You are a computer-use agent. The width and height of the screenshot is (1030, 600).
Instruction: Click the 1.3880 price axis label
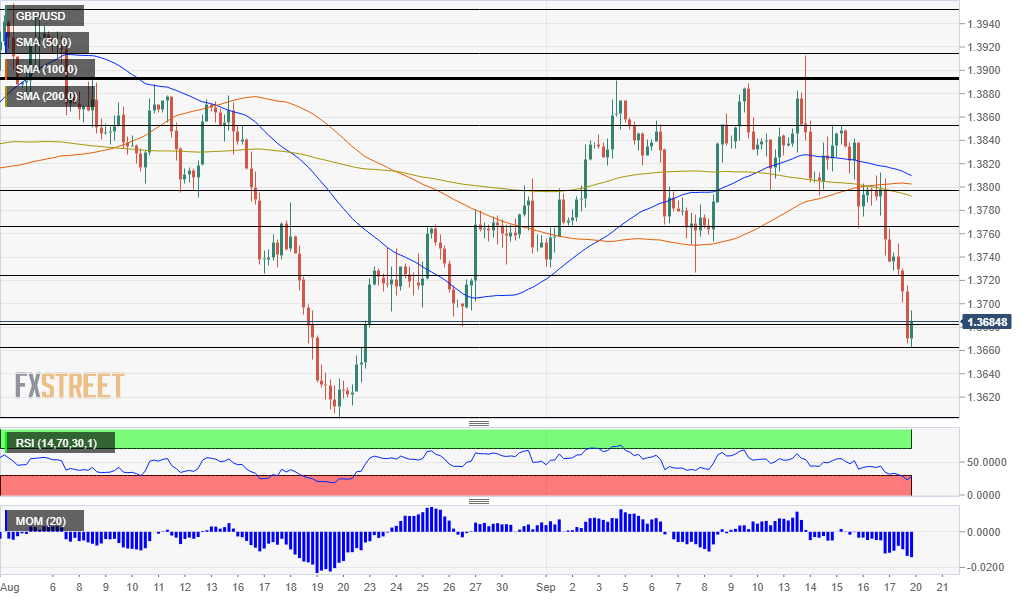[x=983, y=94]
